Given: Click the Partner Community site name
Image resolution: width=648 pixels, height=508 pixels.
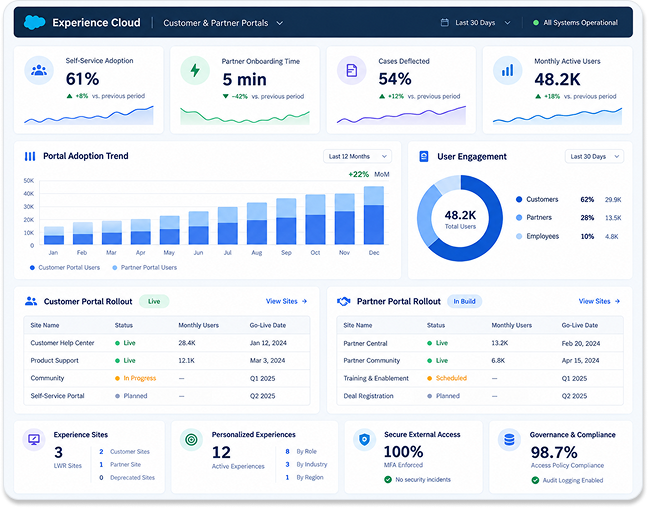Looking at the screenshot, I should [372, 360].
